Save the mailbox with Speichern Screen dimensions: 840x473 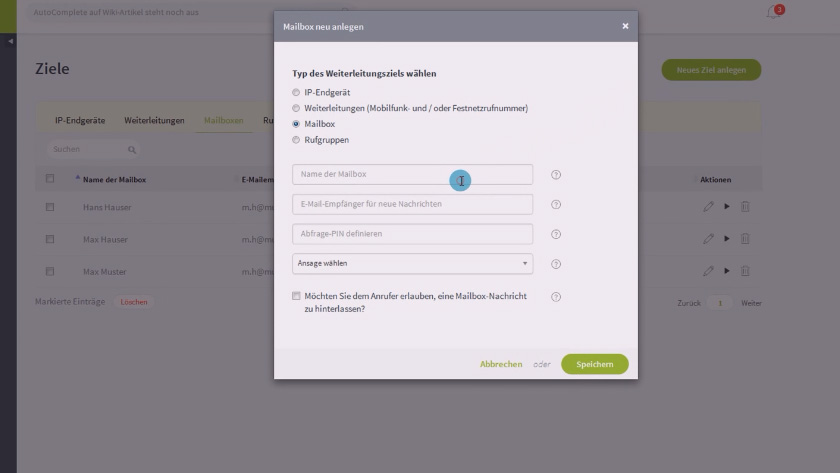coord(595,364)
